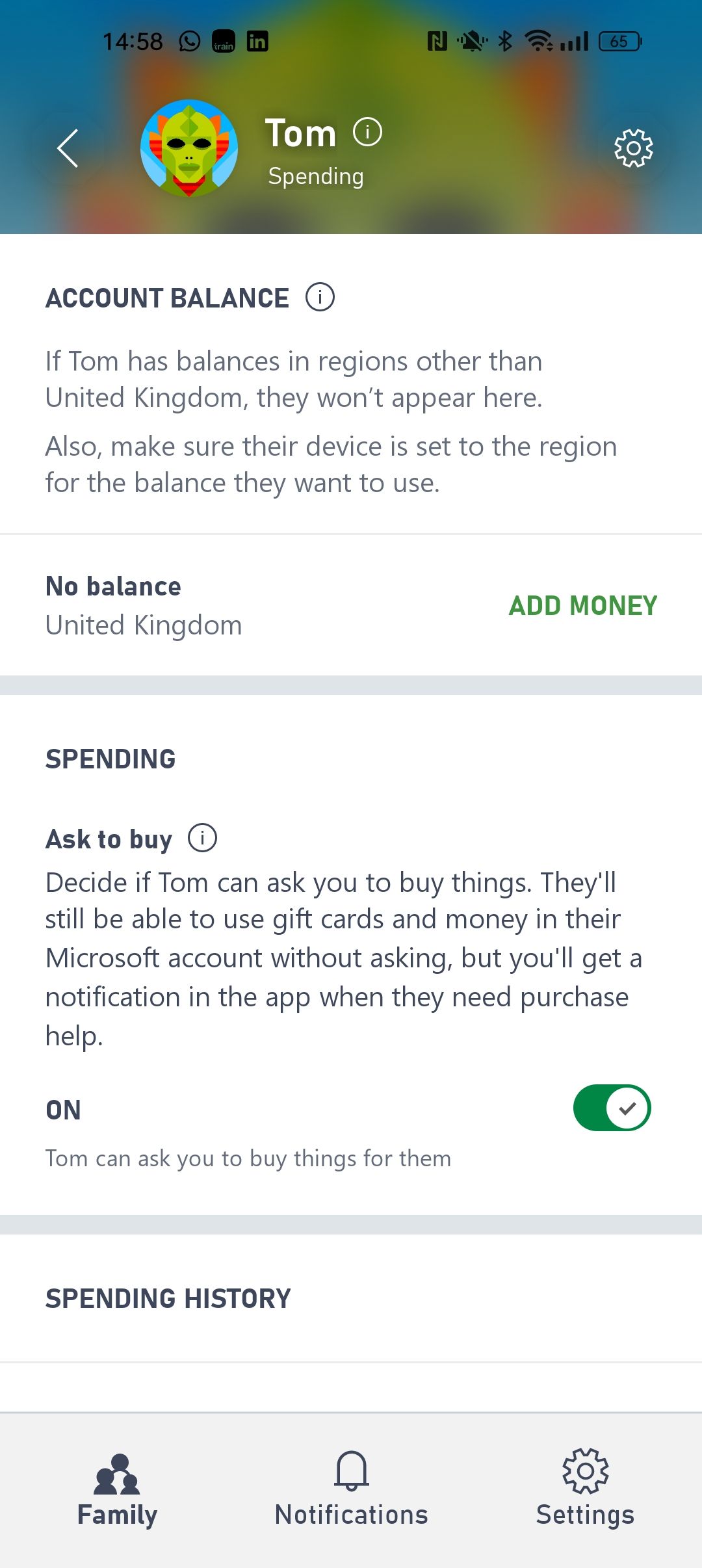702x1568 pixels.
Task: Open Tom's profile settings gear
Action: (633, 148)
